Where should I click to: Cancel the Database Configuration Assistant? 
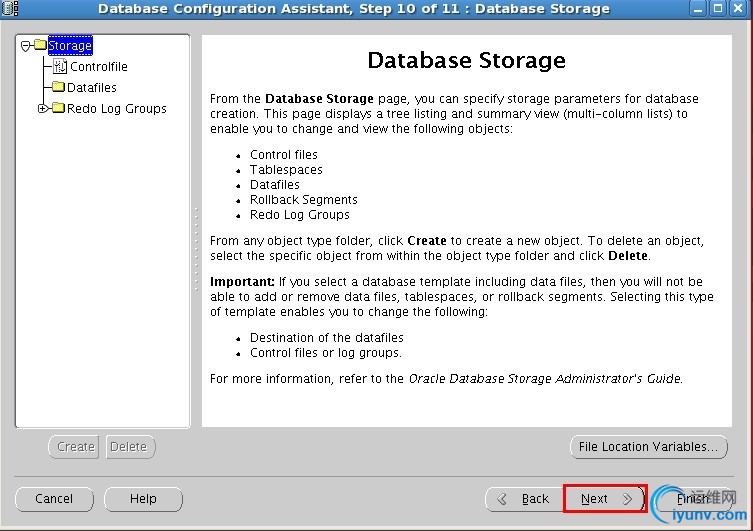click(x=54, y=498)
